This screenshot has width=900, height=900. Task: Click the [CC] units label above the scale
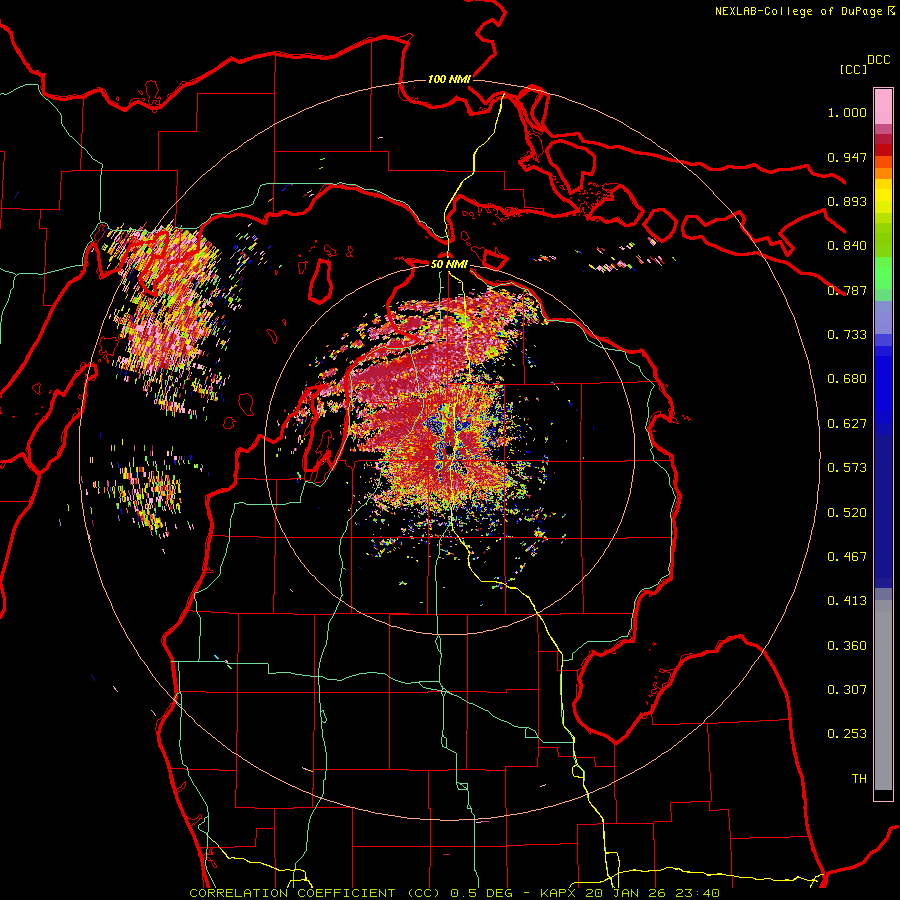[853, 69]
